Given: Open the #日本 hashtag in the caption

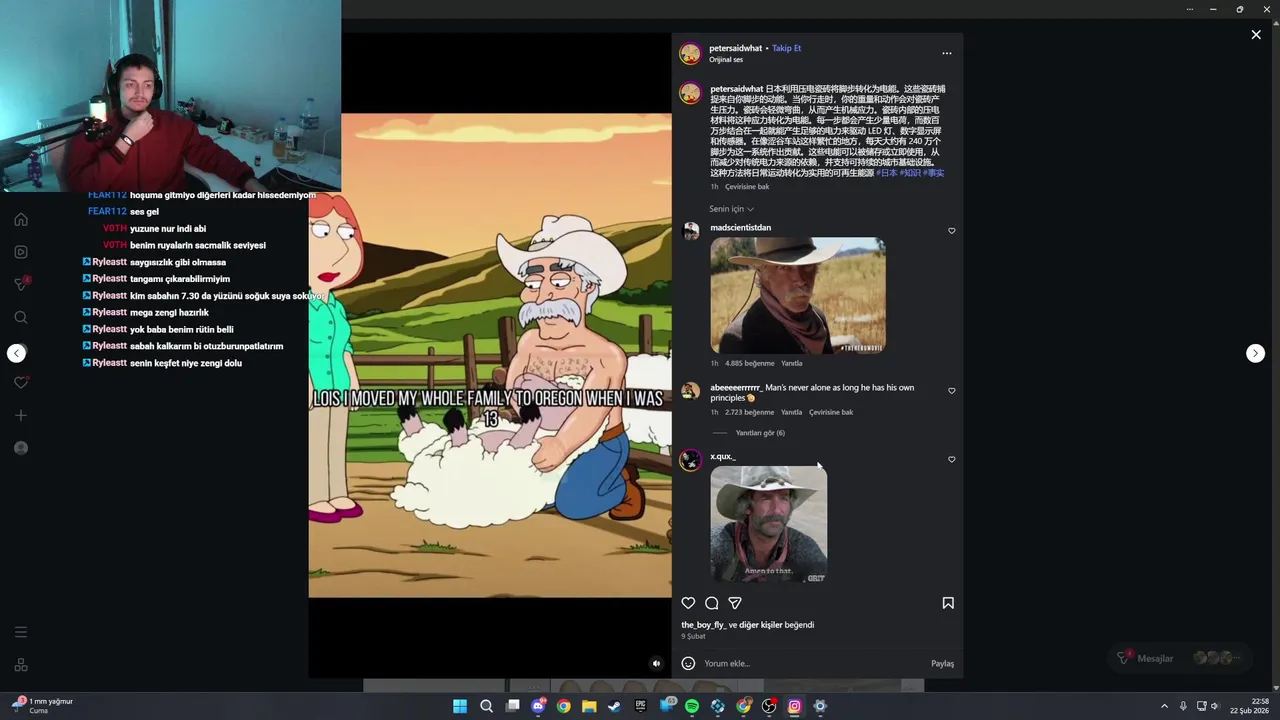Looking at the screenshot, I should pyautogui.click(x=886, y=173).
